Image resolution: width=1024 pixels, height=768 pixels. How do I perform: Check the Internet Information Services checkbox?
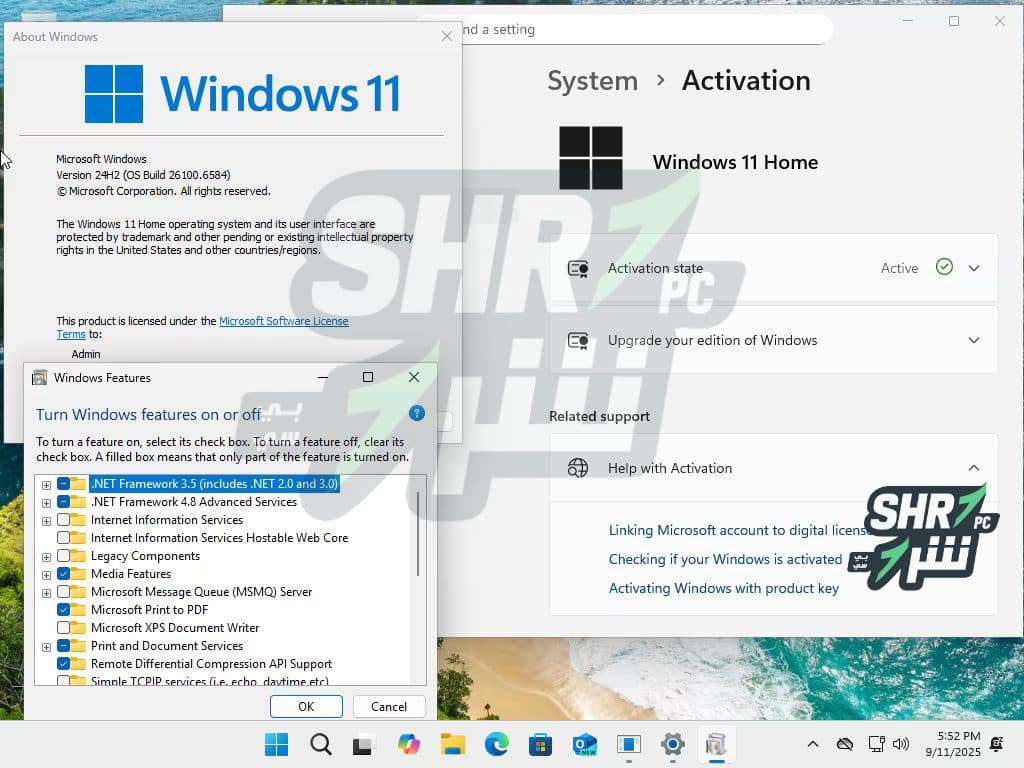pos(64,520)
